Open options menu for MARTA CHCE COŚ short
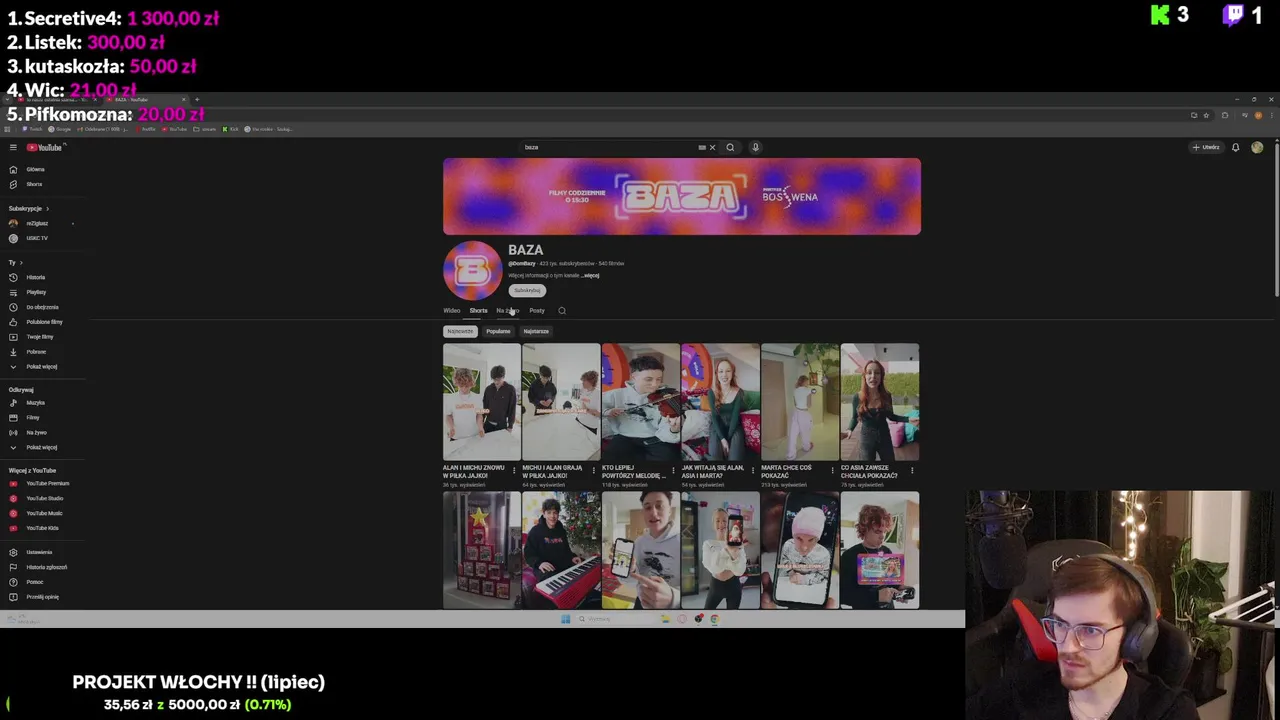The width and height of the screenshot is (1280, 720). click(832, 471)
